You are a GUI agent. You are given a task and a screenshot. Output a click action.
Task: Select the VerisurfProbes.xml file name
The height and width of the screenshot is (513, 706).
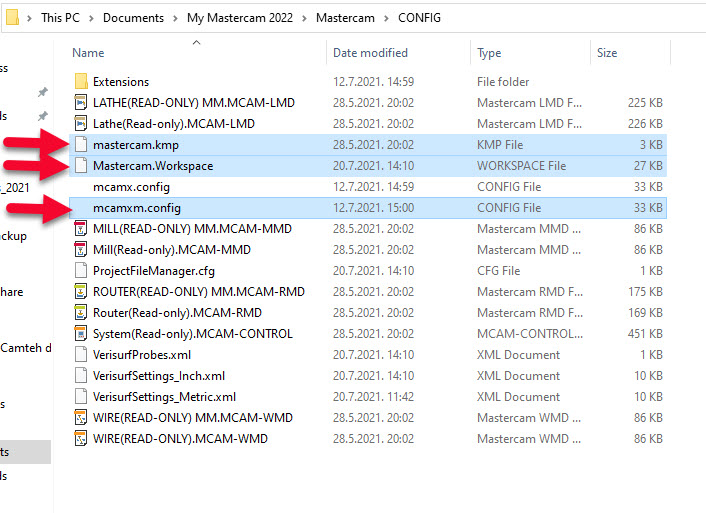click(x=142, y=355)
